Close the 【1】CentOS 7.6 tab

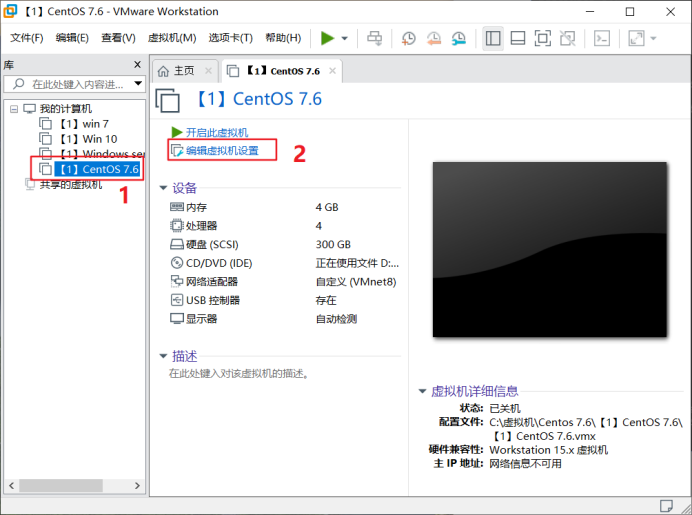click(x=332, y=71)
